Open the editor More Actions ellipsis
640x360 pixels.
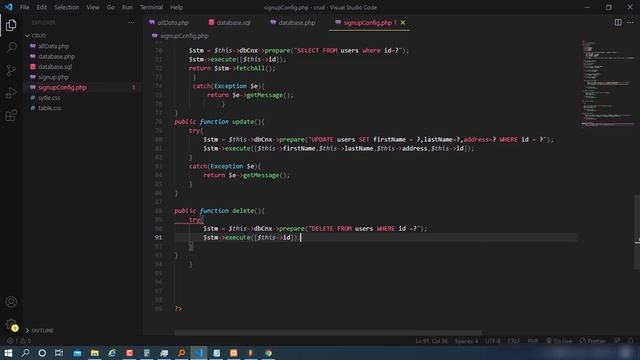(631, 22)
